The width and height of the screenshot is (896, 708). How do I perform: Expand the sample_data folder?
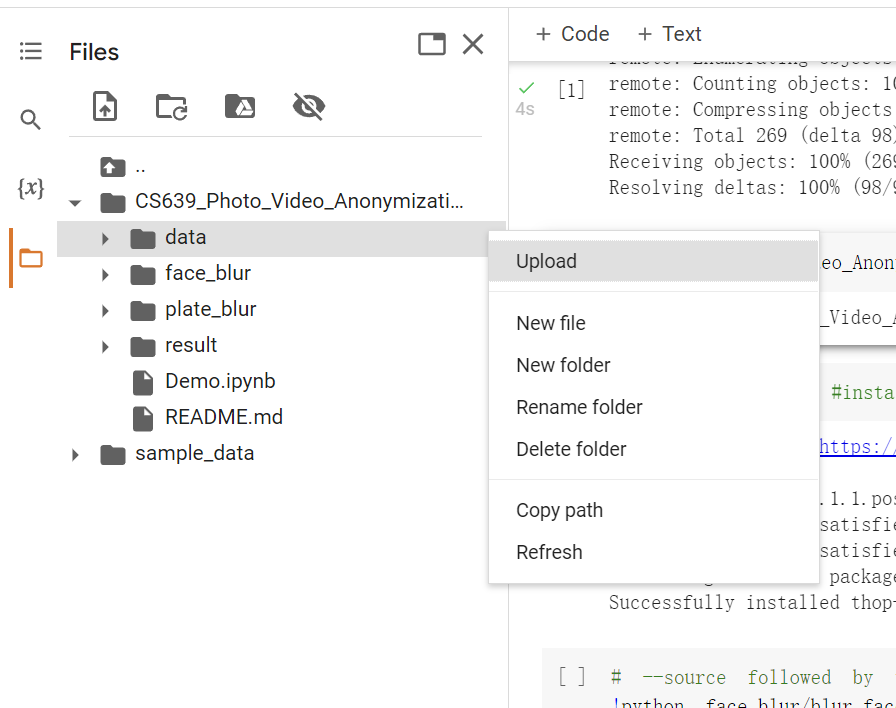pos(75,453)
